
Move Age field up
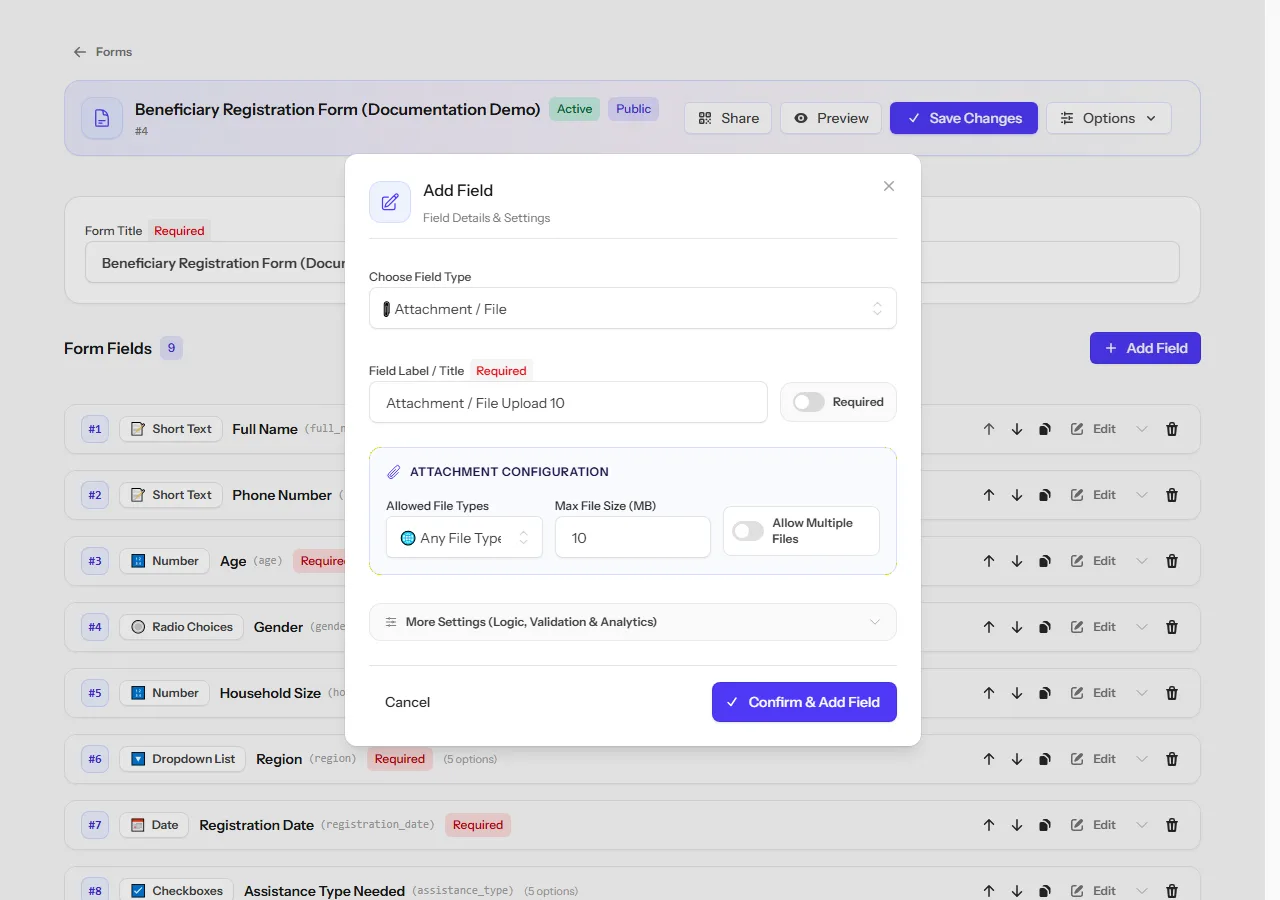[x=989, y=561]
